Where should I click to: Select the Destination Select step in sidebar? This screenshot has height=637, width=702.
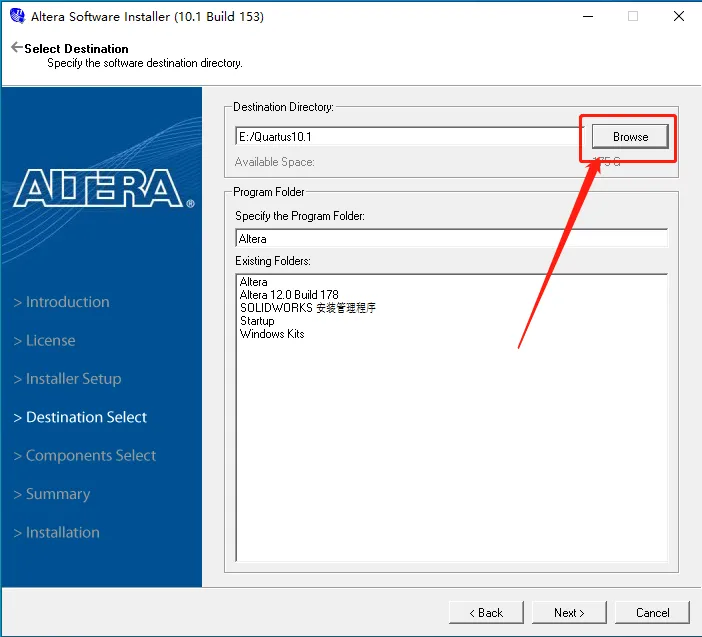pos(80,417)
